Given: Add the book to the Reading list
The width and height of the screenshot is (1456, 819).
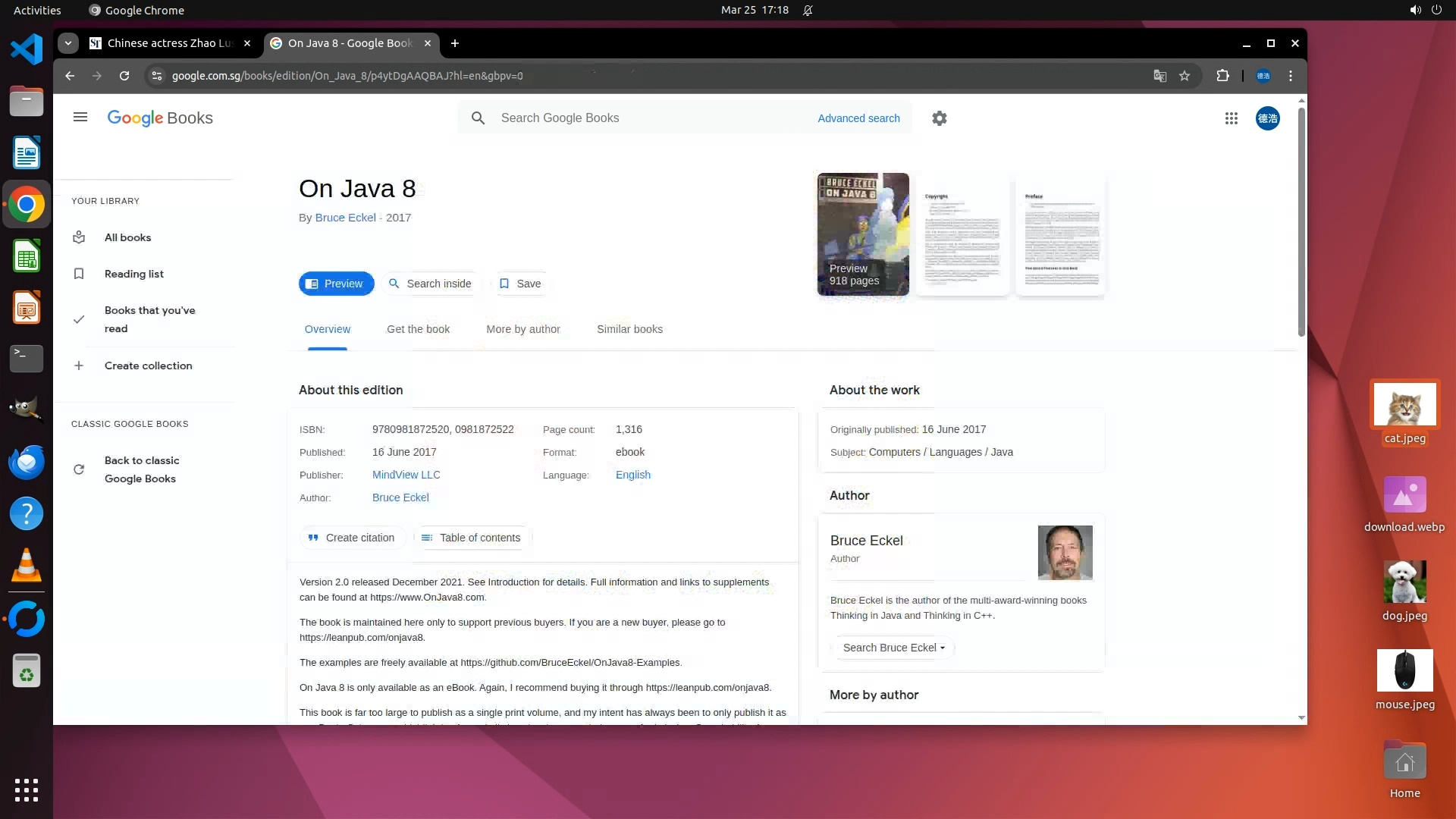Looking at the screenshot, I should [133, 274].
